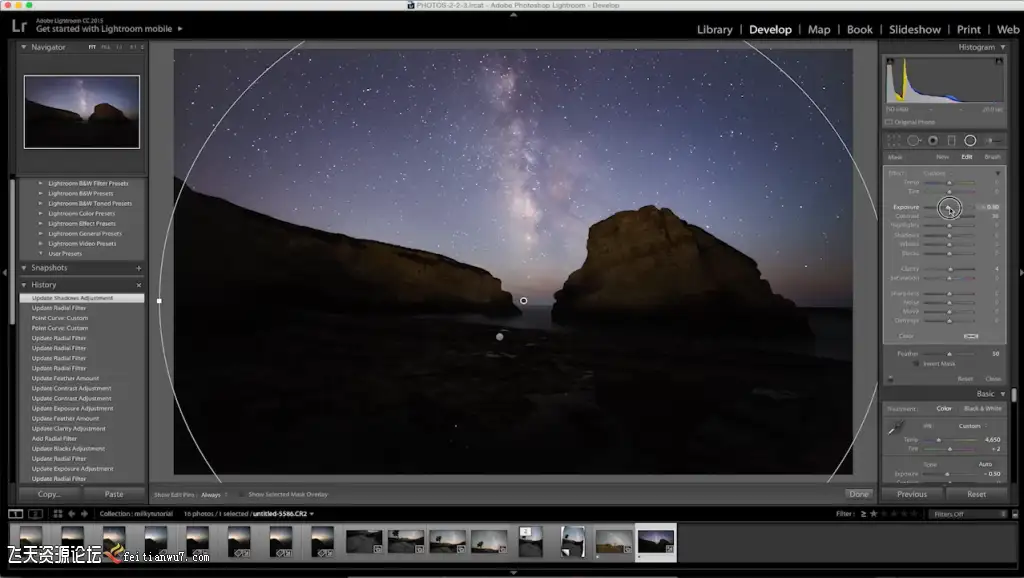Select the Adjustment Brush tool
The image size is (1024, 578).
click(993, 140)
